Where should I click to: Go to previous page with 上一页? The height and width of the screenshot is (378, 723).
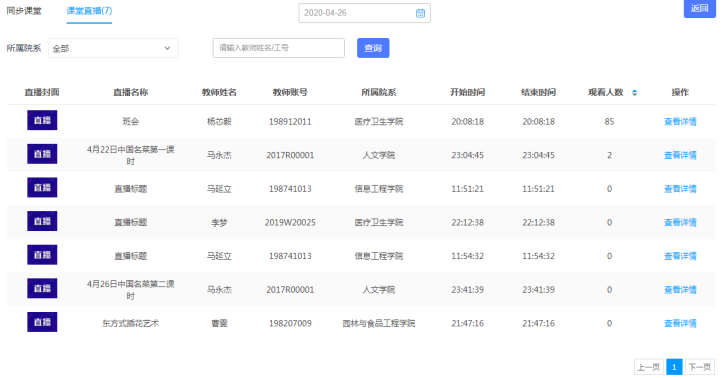(649, 367)
